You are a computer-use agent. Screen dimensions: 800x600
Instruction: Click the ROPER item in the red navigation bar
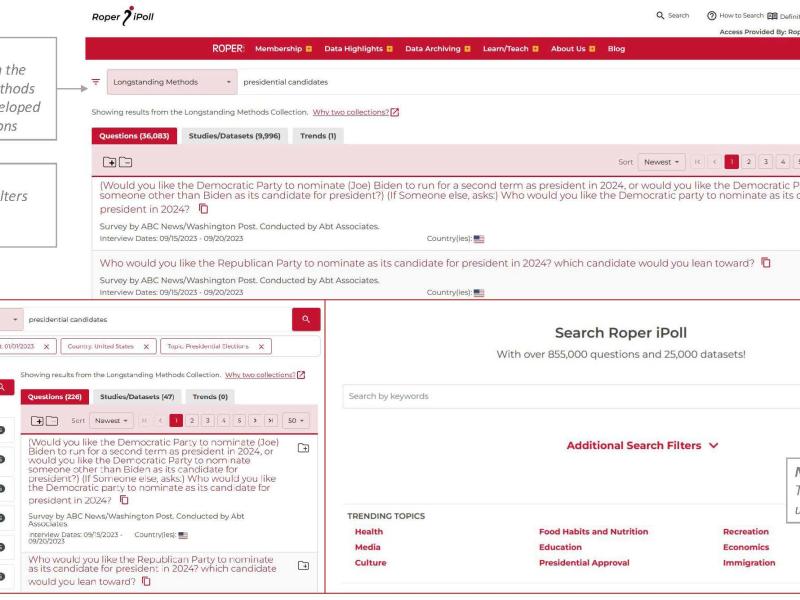point(228,48)
